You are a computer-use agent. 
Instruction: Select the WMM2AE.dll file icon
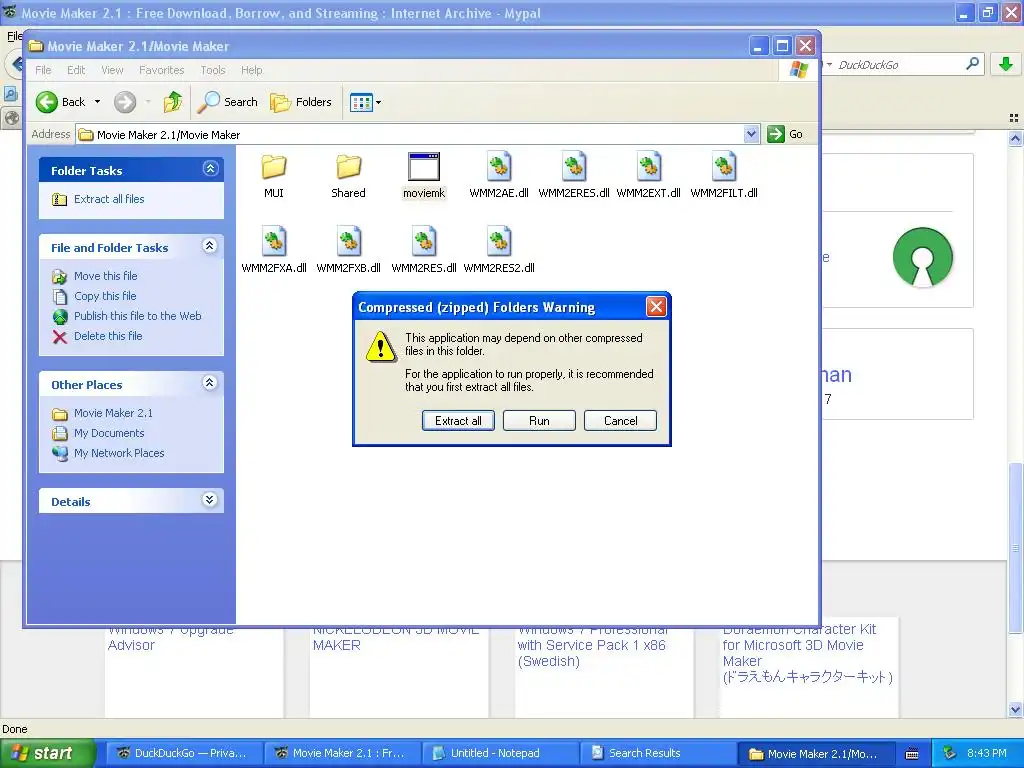[499, 167]
